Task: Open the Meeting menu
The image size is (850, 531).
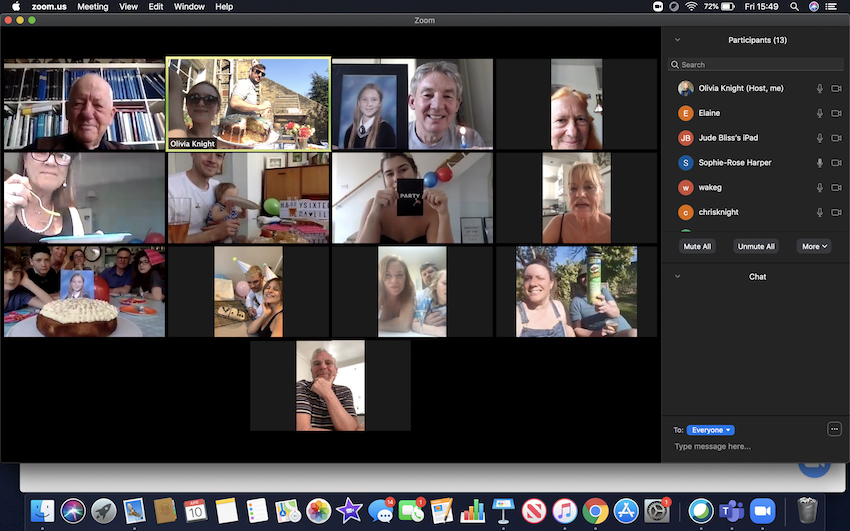Action: 93,7
